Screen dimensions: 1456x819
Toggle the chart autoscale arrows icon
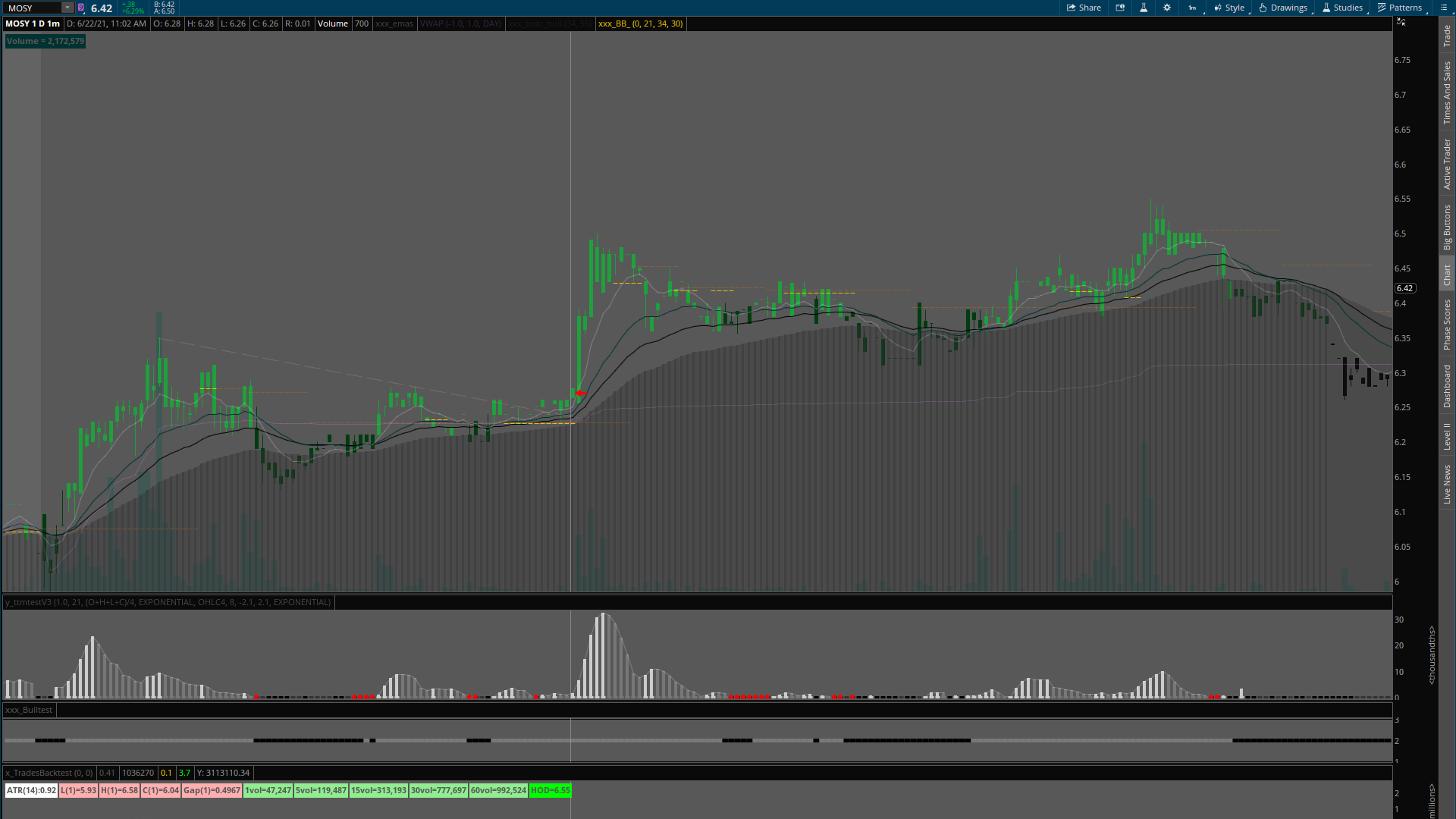[x=1401, y=22]
